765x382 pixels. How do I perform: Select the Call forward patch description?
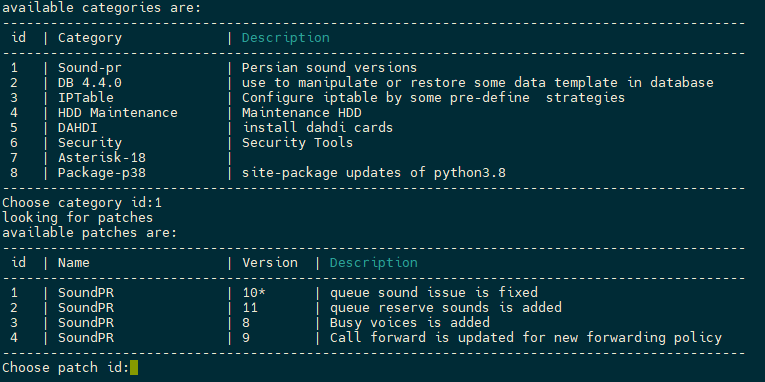click(x=526, y=338)
